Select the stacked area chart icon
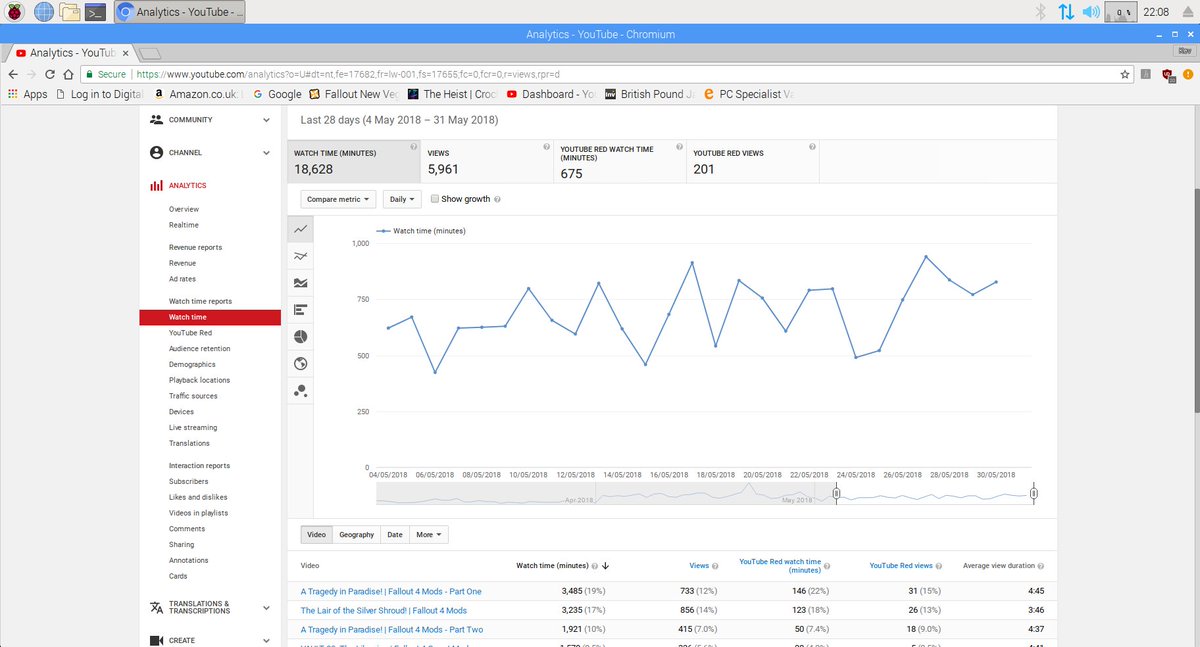Image resolution: width=1200 pixels, height=647 pixels. click(300, 283)
